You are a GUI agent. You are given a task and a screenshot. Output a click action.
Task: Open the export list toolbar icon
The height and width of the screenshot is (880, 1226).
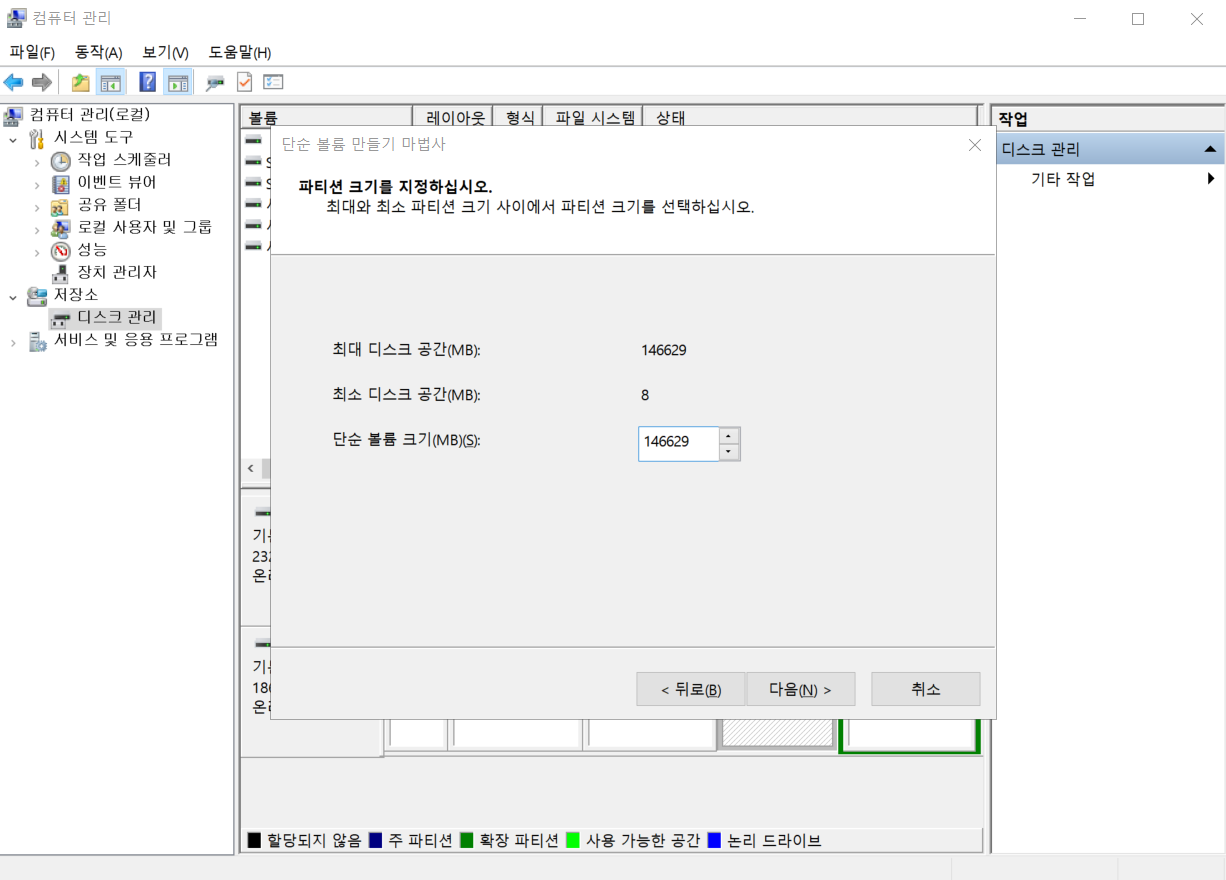pos(272,82)
